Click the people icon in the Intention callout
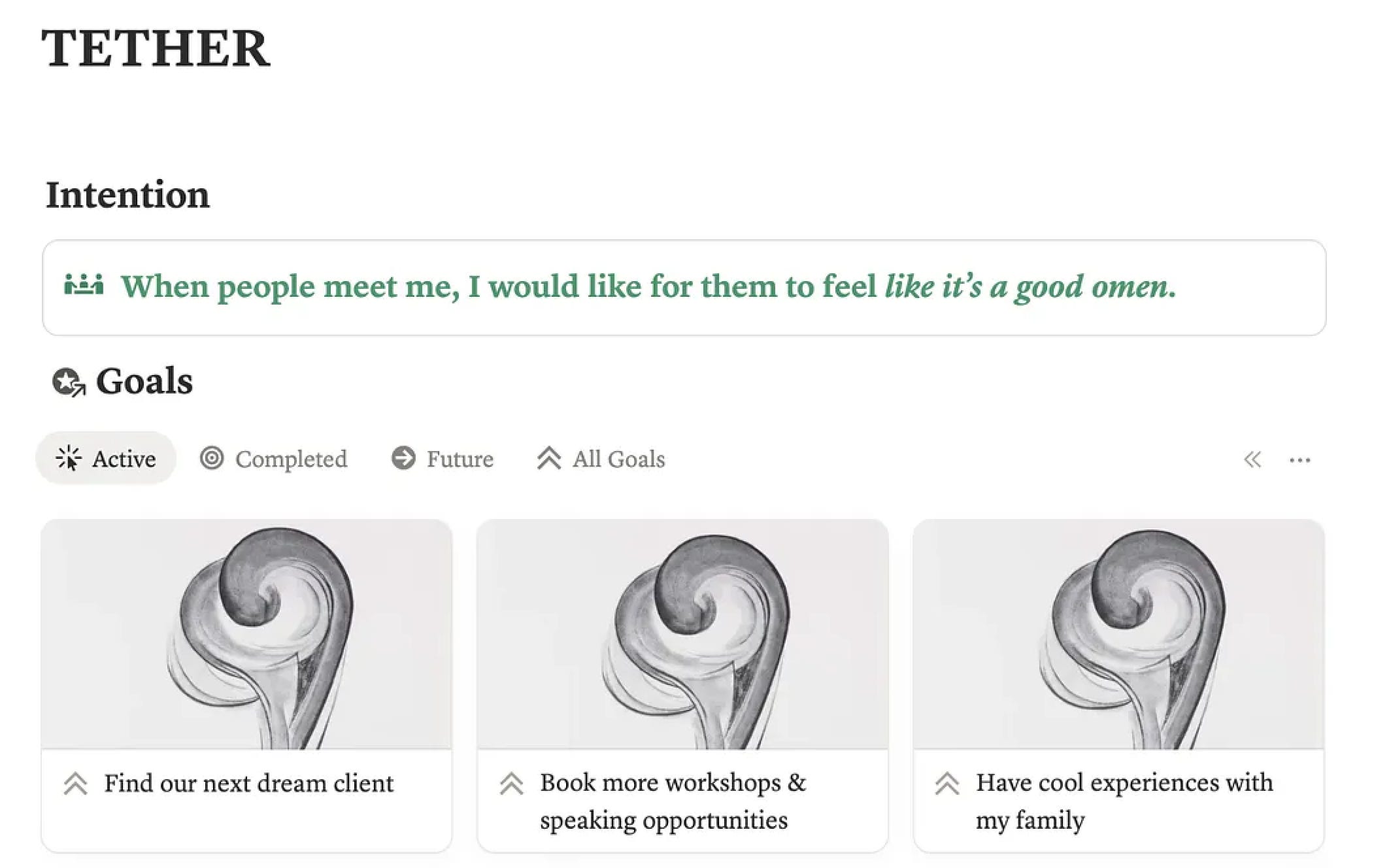 coord(84,286)
